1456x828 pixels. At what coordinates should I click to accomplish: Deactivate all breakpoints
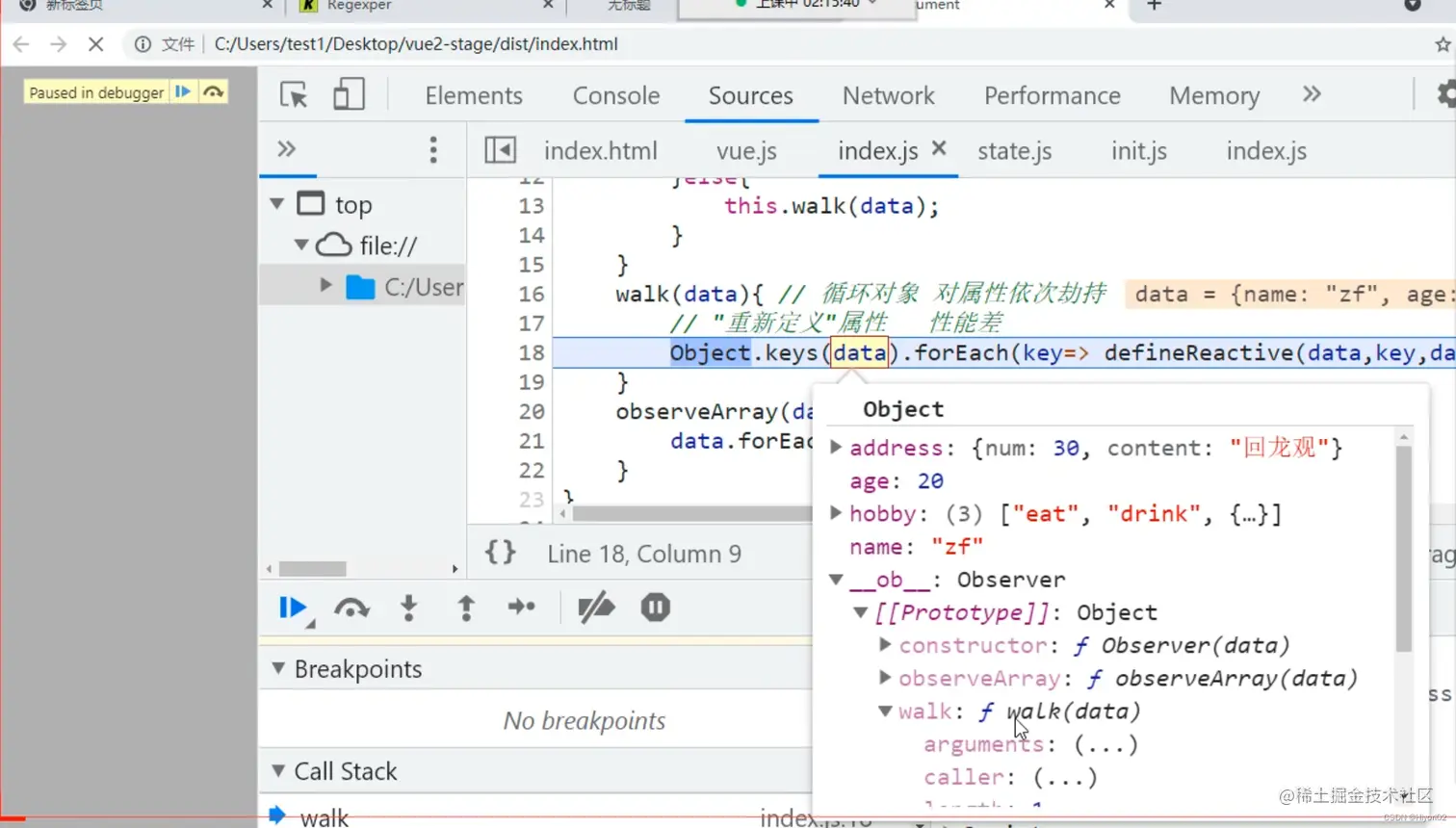coord(596,608)
